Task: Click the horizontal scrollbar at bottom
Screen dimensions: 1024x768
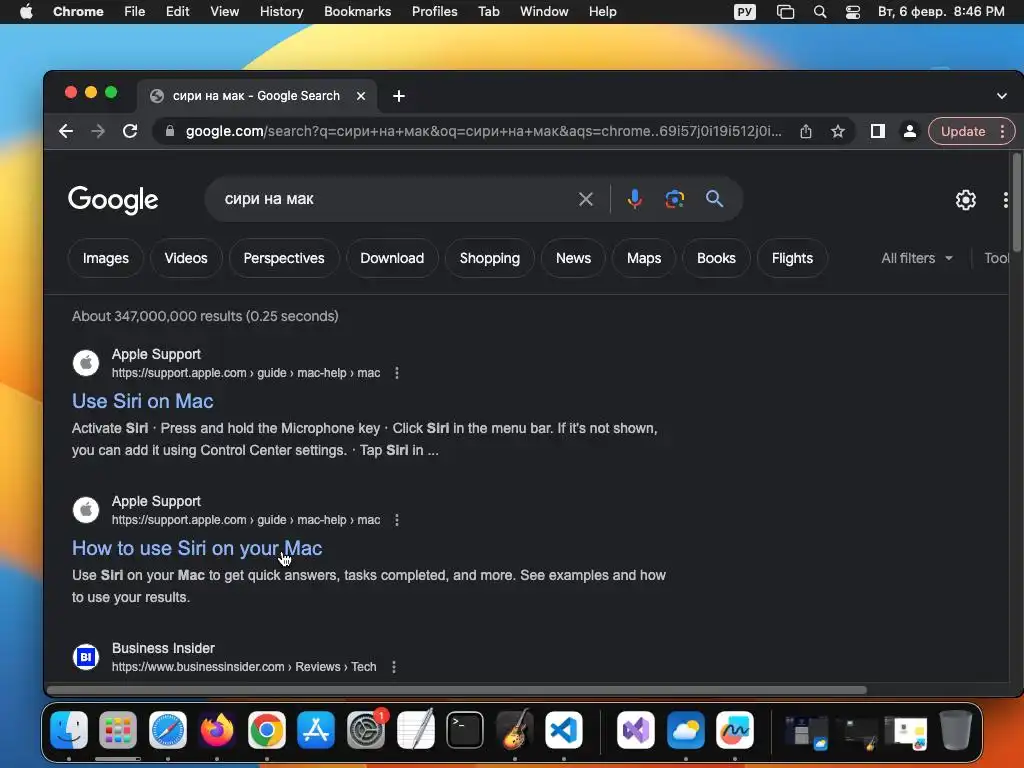Action: pyautogui.click(x=456, y=690)
